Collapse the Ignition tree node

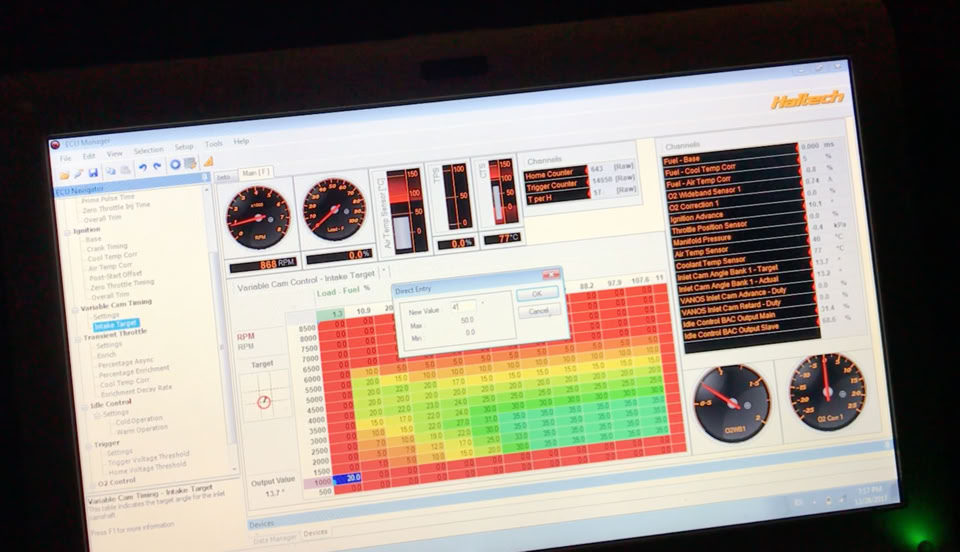[69, 230]
